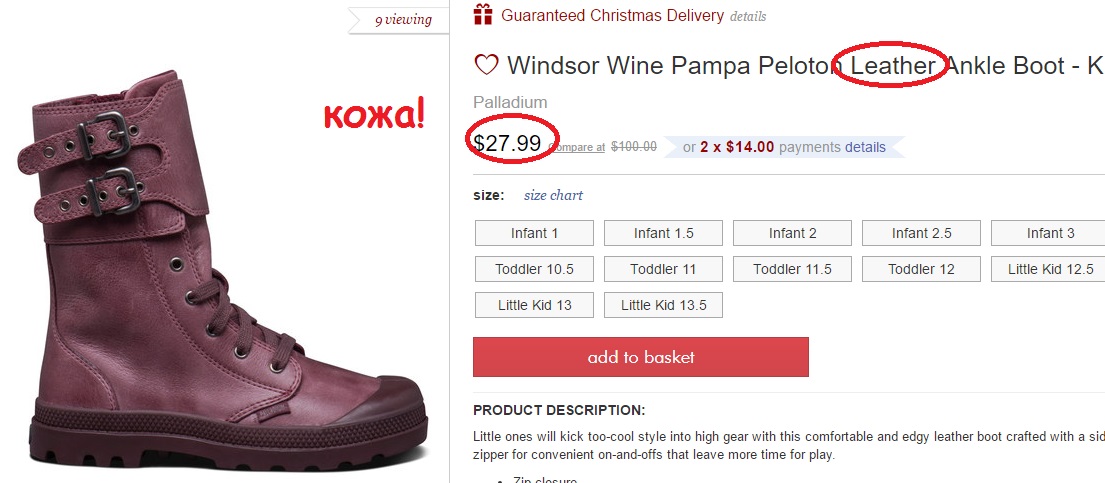Choose the Infant 2 size option
The image size is (1105, 483).
tap(792, 233)
